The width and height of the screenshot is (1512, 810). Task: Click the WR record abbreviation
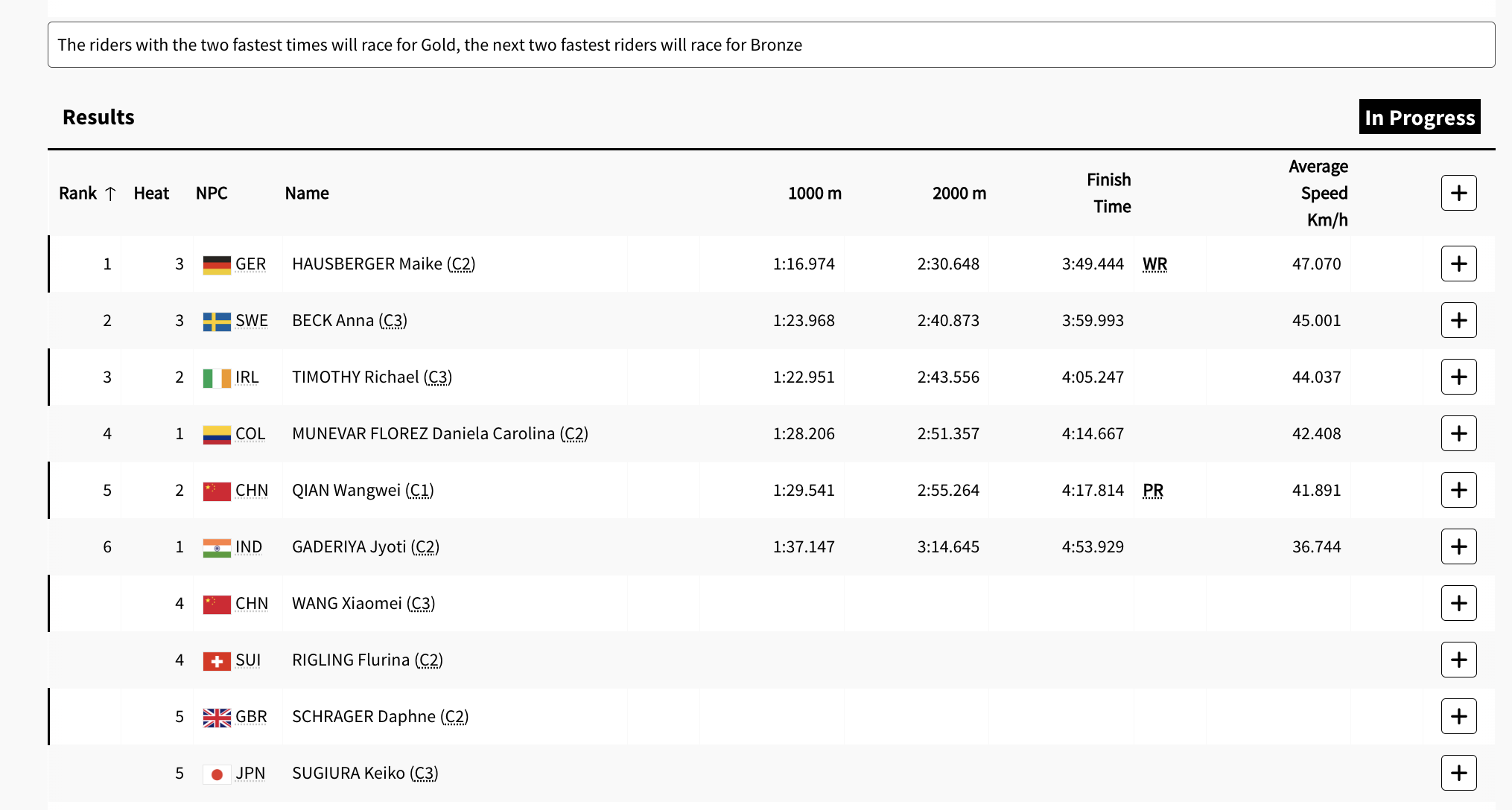click(x=1154, y=264)
